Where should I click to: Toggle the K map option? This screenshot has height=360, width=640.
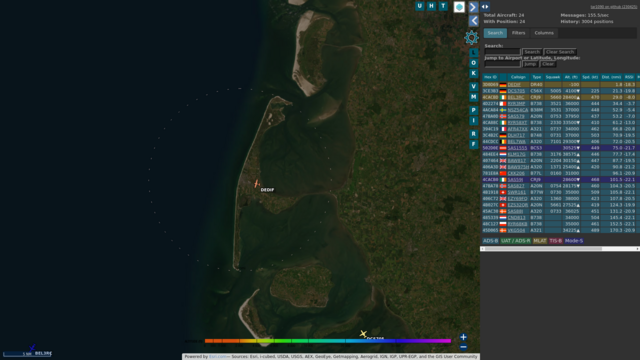(473, 73)
